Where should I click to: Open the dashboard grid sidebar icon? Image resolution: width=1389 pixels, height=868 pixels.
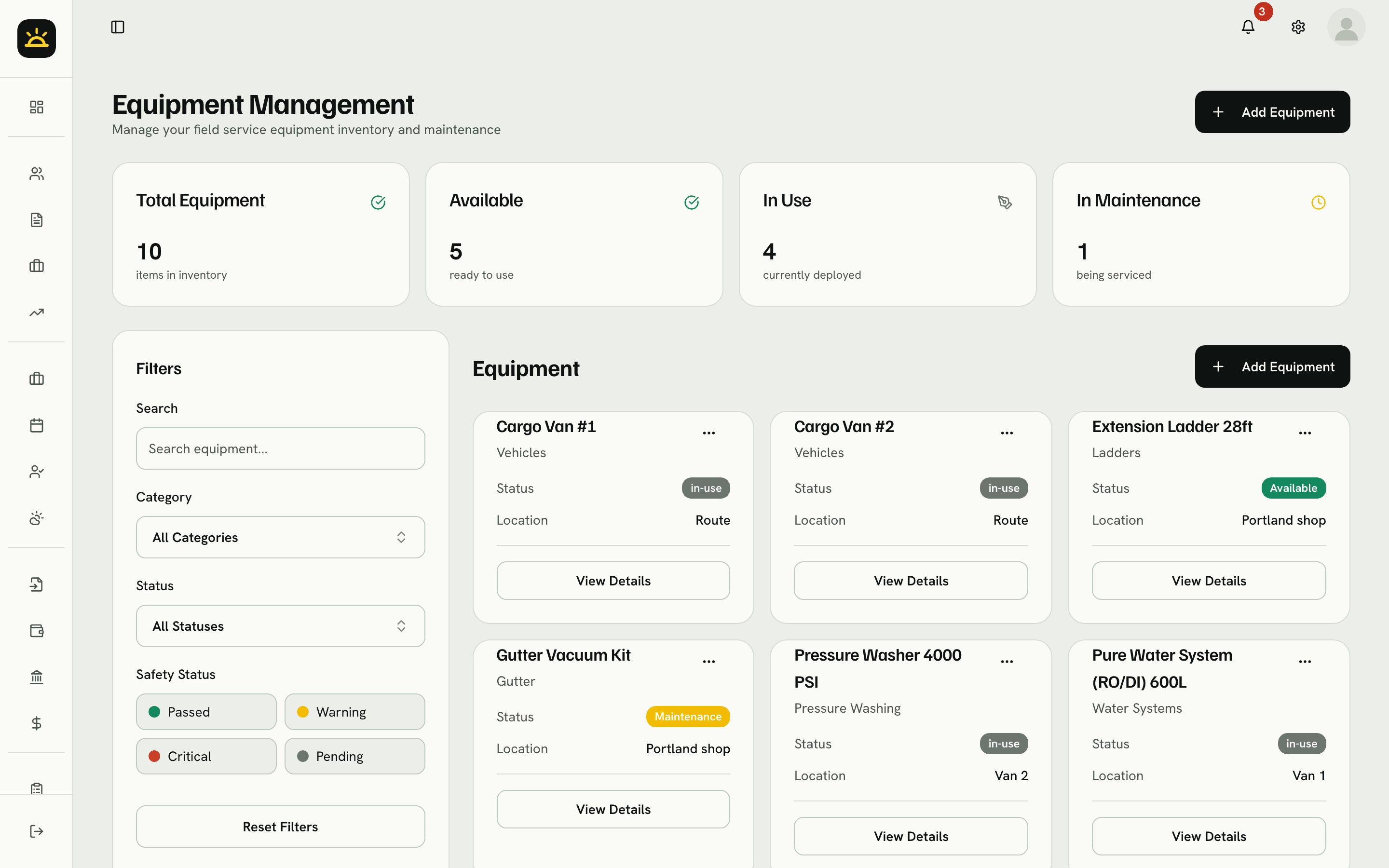pyautogui.click(x=36, y=108)
